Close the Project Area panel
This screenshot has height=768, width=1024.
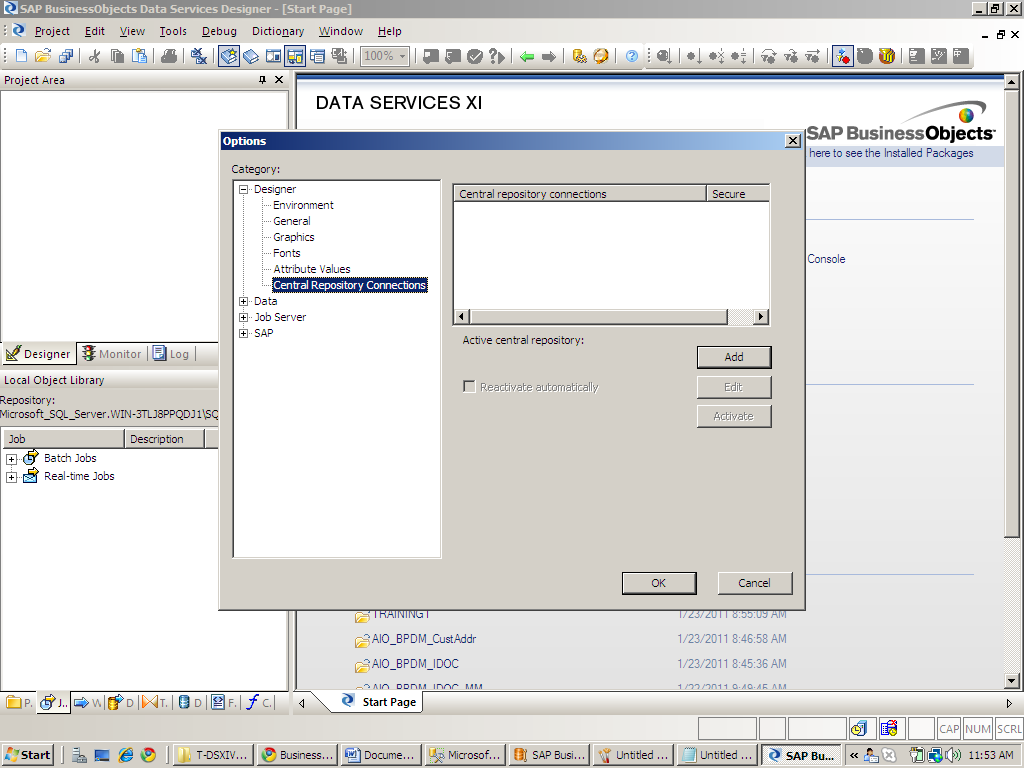pyautogui.click(x=279, y=80)
